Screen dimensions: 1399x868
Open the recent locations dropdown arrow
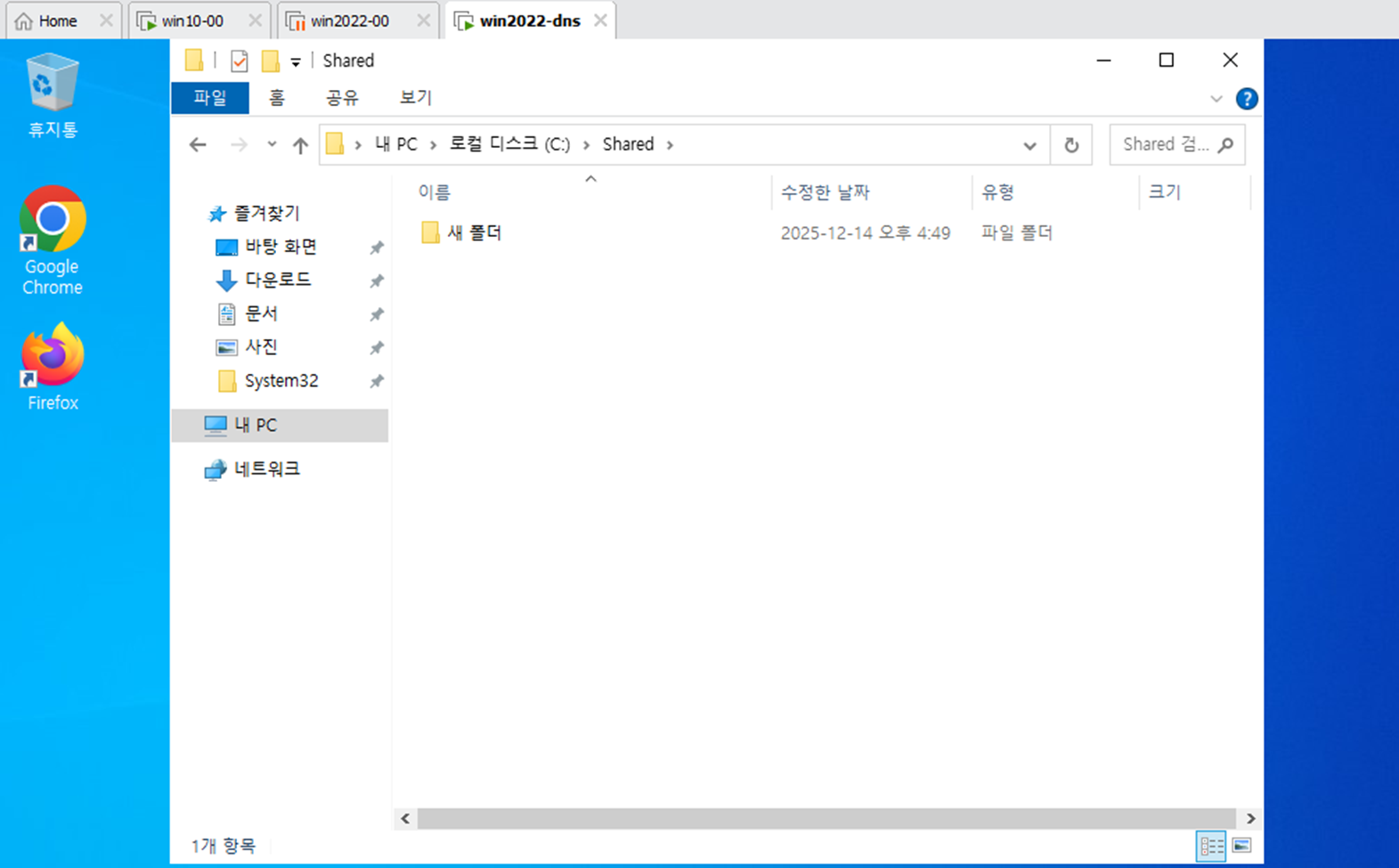point(272,144)
